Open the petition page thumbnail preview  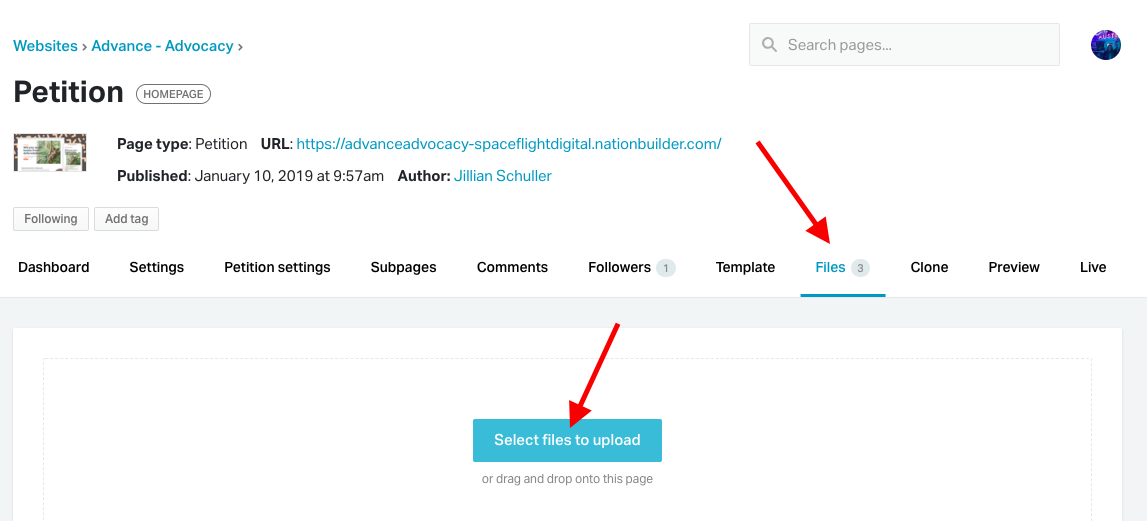(x=50, y=152)
